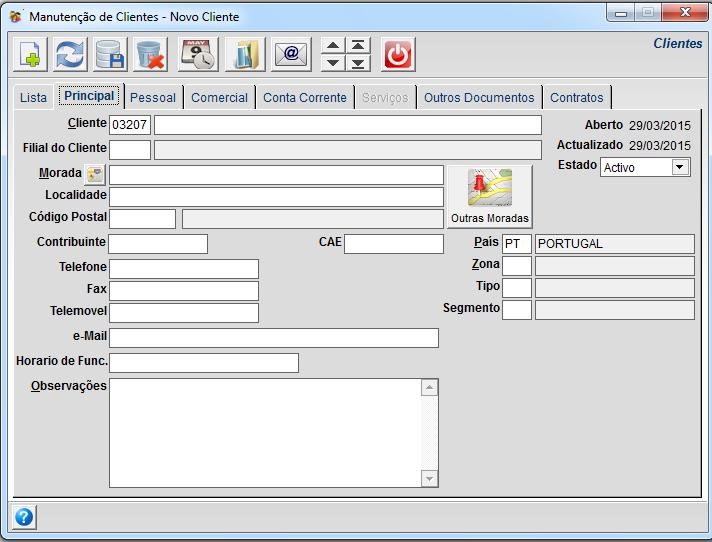Switch to the Lista tab

pyautogui.click(x=33, y=97)
